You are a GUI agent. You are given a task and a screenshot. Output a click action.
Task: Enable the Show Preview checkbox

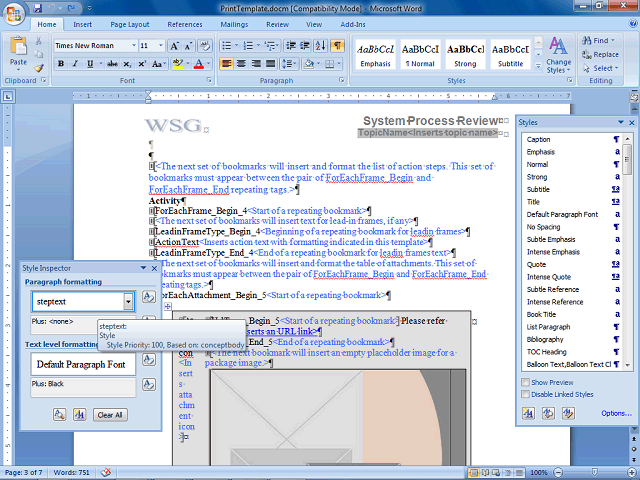(526, 382)
